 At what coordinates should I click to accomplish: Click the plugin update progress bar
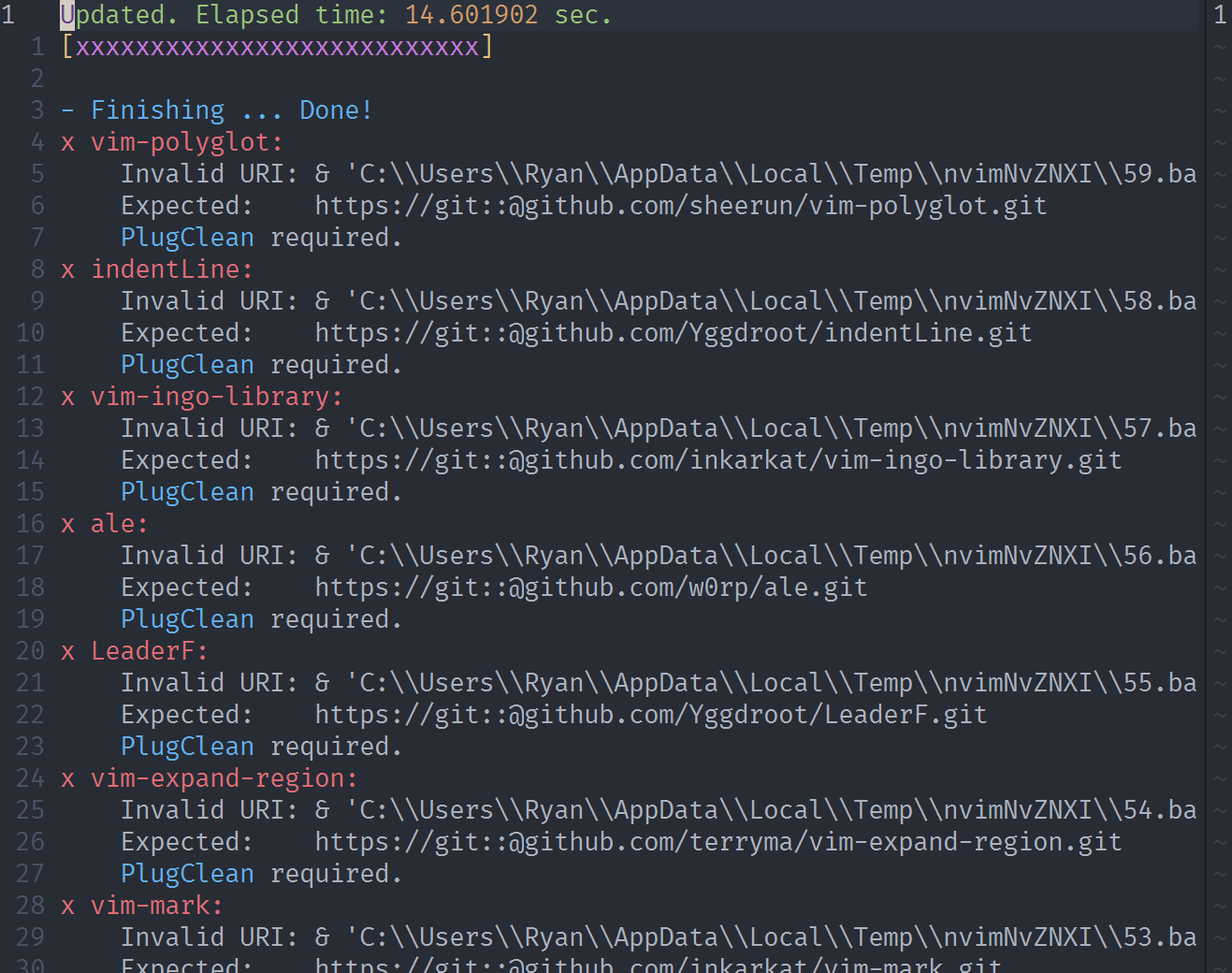277,46
